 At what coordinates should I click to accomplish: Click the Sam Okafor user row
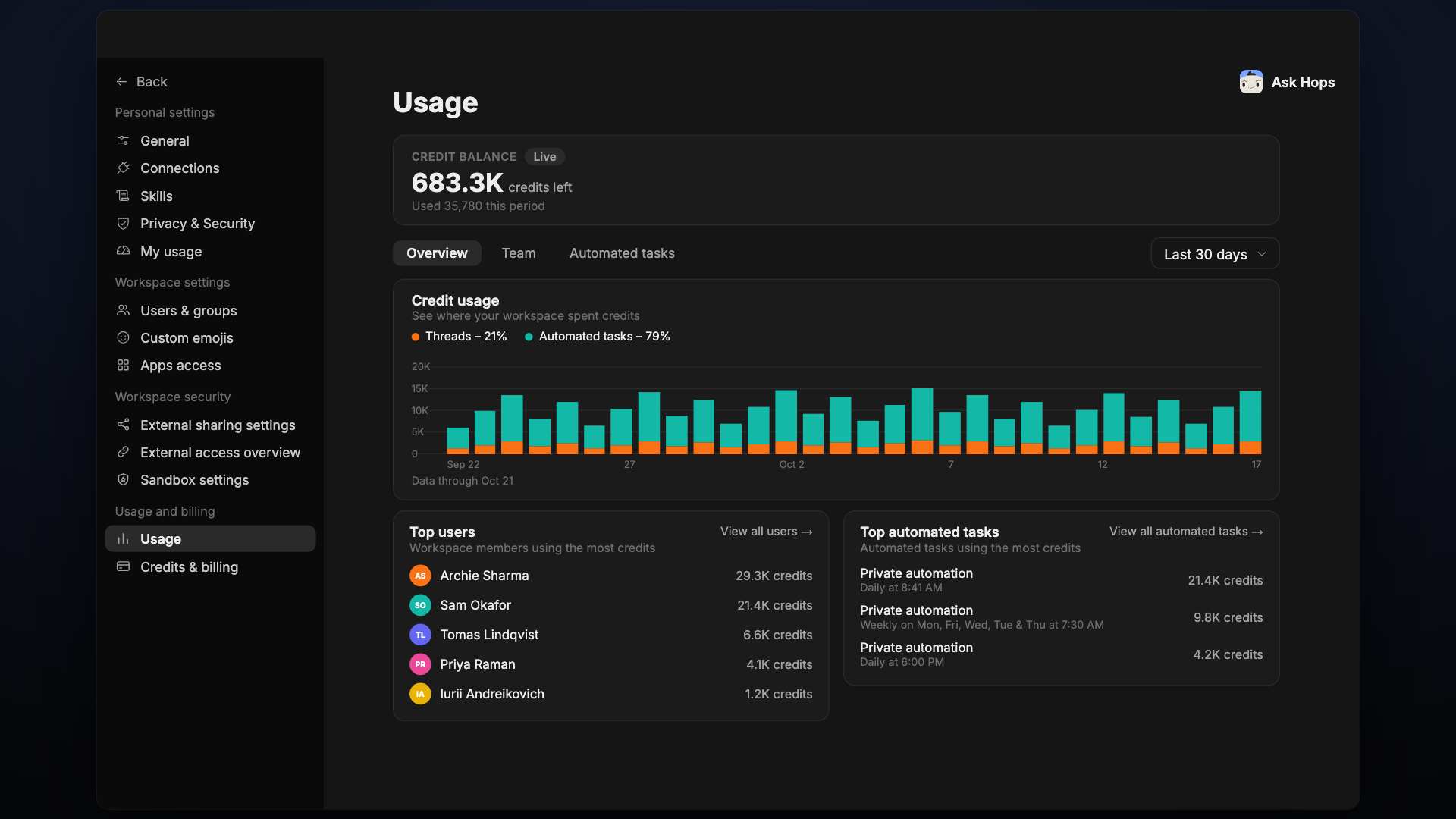(x=610, y=605)
